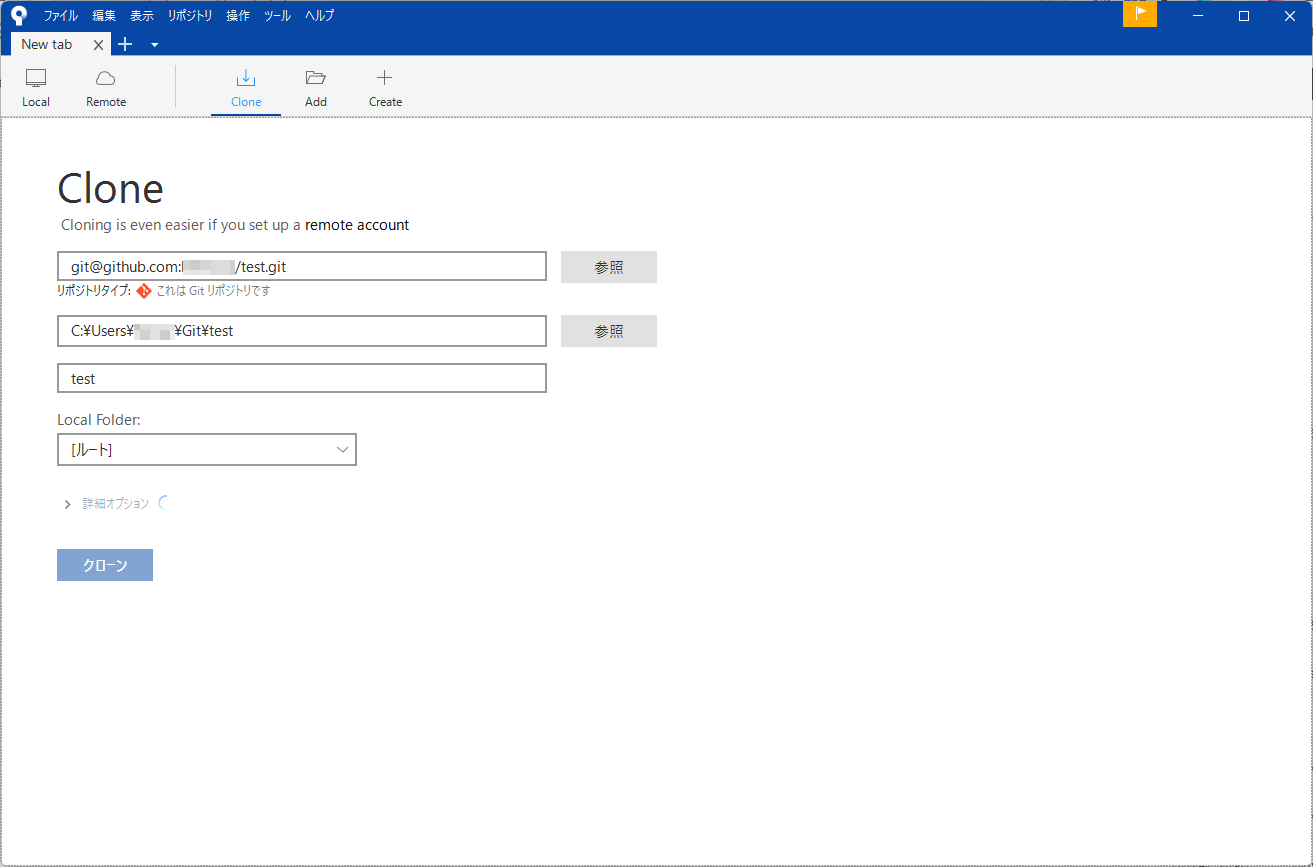Follow the remote account link
This screenshot has height=867, width=1313.
point(357,225)
